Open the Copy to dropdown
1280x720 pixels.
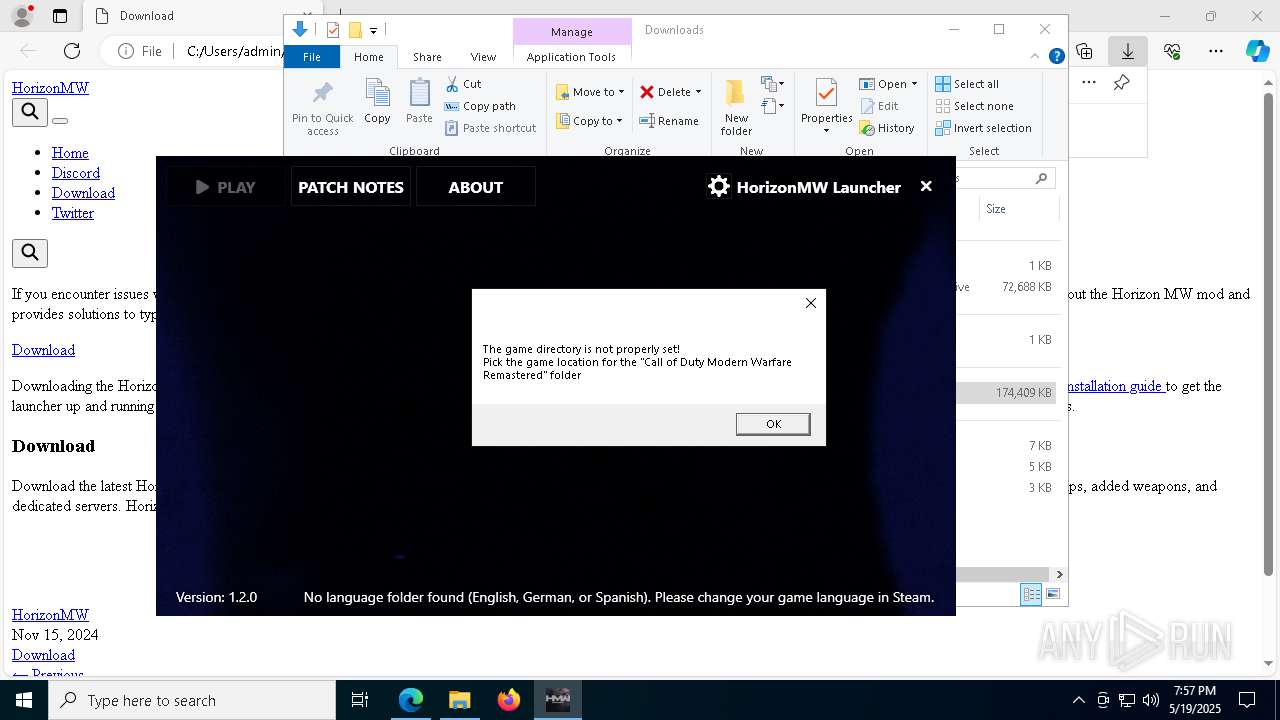click(x=589, y=121)
